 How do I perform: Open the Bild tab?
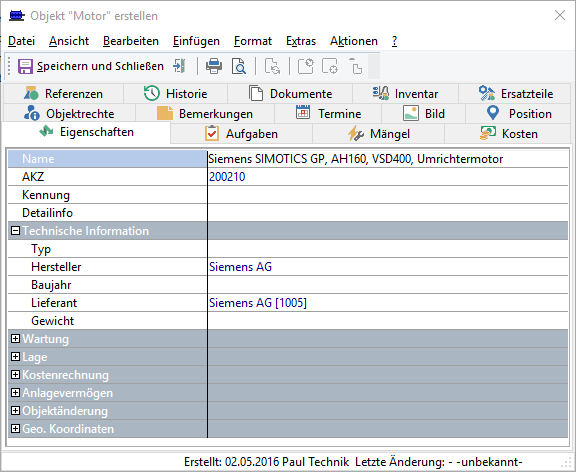pos(424,114)
